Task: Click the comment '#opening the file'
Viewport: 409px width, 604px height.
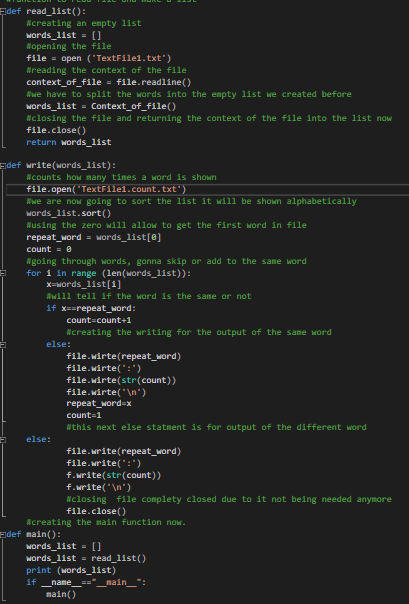Action: [x=69, y=46]
